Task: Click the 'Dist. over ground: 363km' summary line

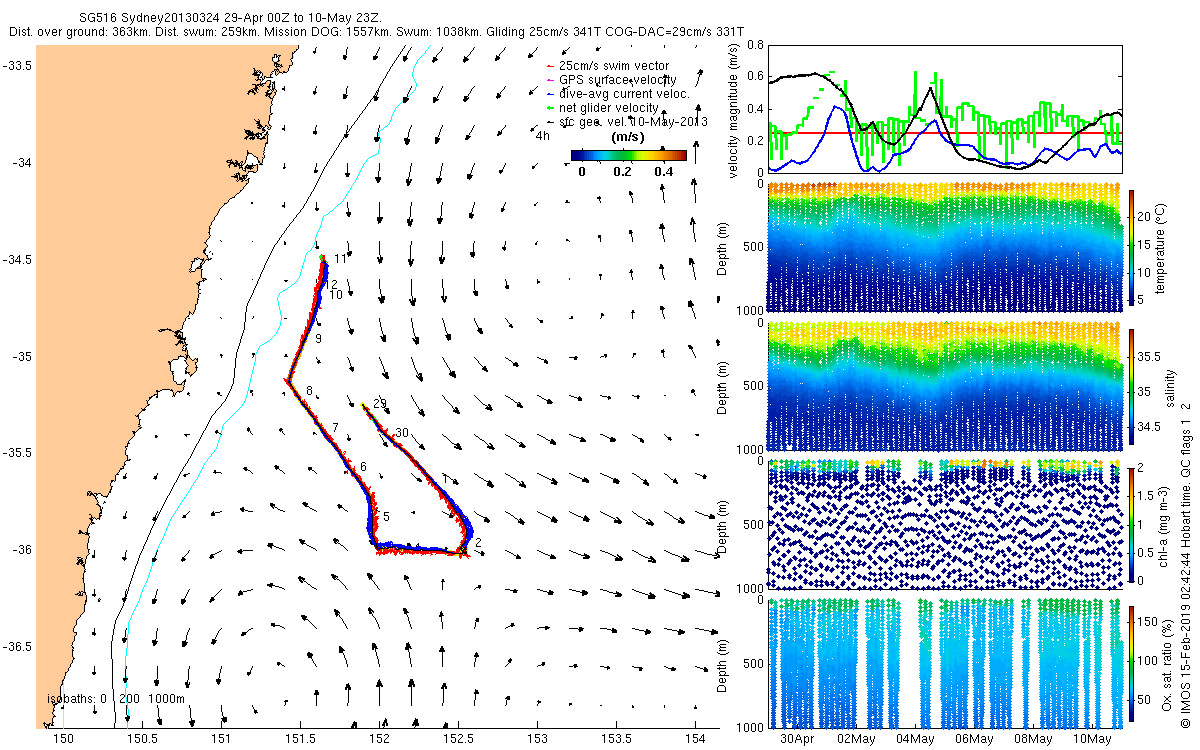Action: pyautogui.click(x=376, y=32)
